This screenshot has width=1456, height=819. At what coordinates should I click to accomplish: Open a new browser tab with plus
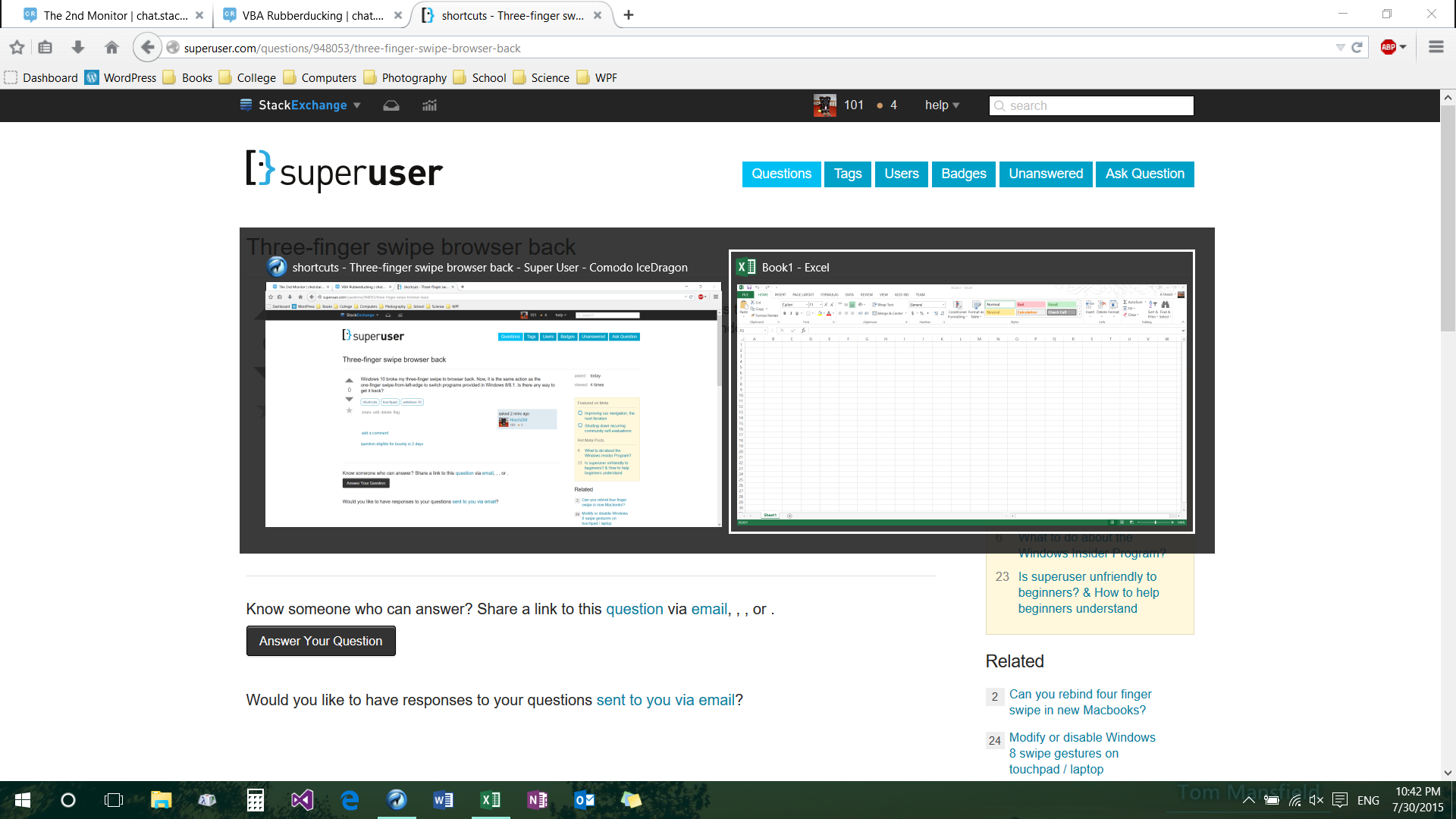(x=629, y=15)
